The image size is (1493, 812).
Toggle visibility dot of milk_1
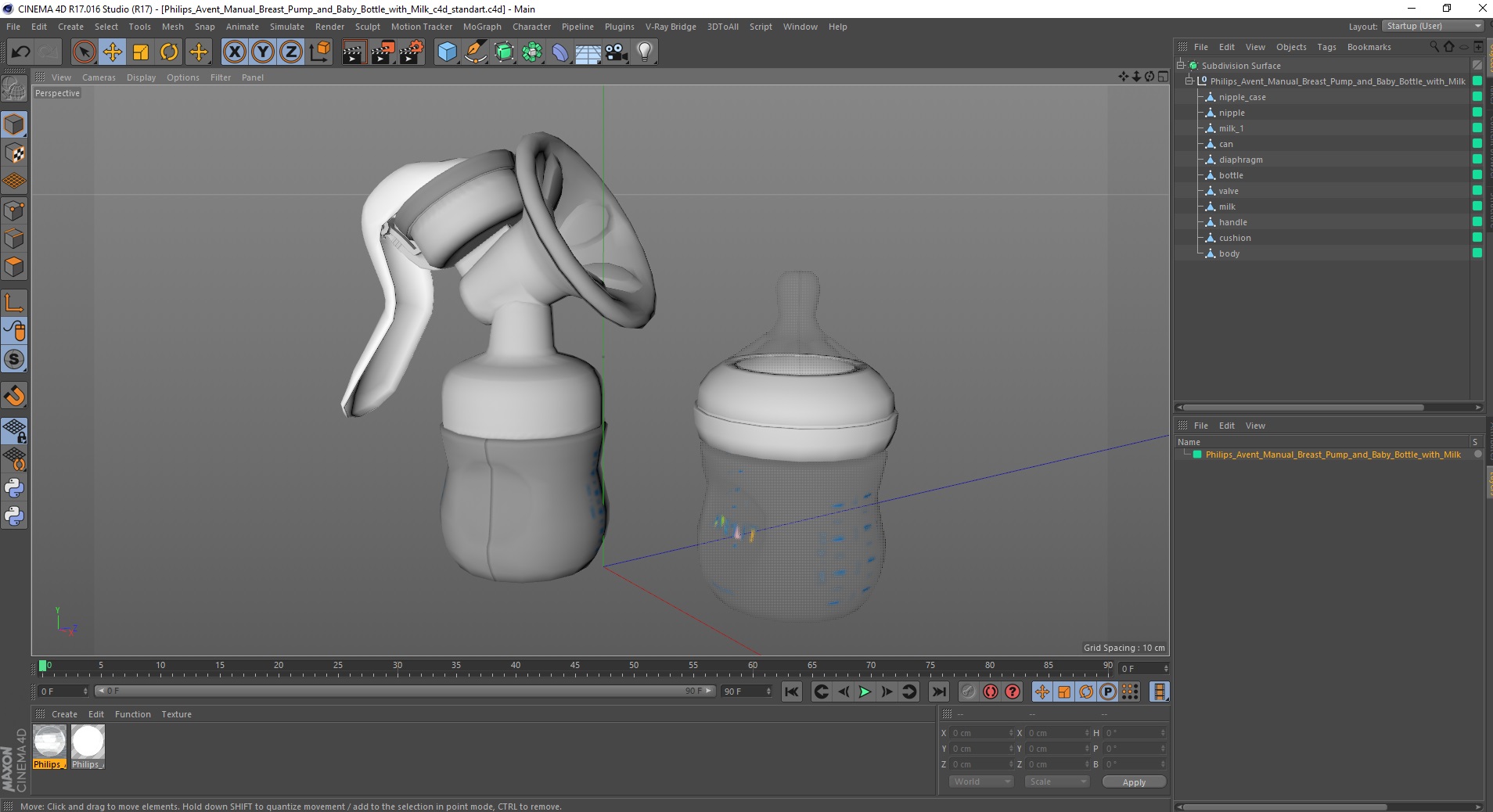coord(1477,128)
